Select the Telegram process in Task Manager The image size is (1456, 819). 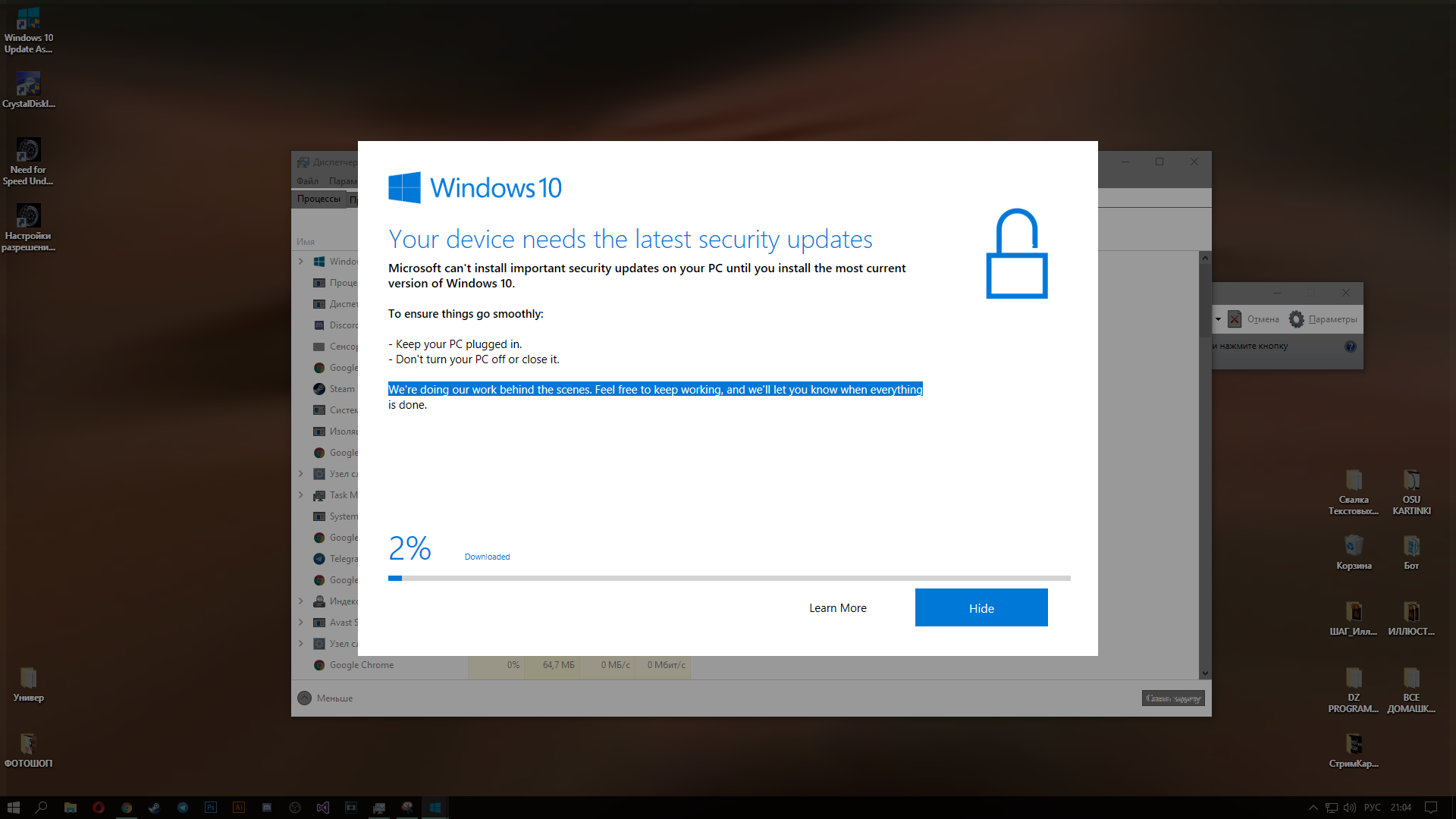pos(336,559)
